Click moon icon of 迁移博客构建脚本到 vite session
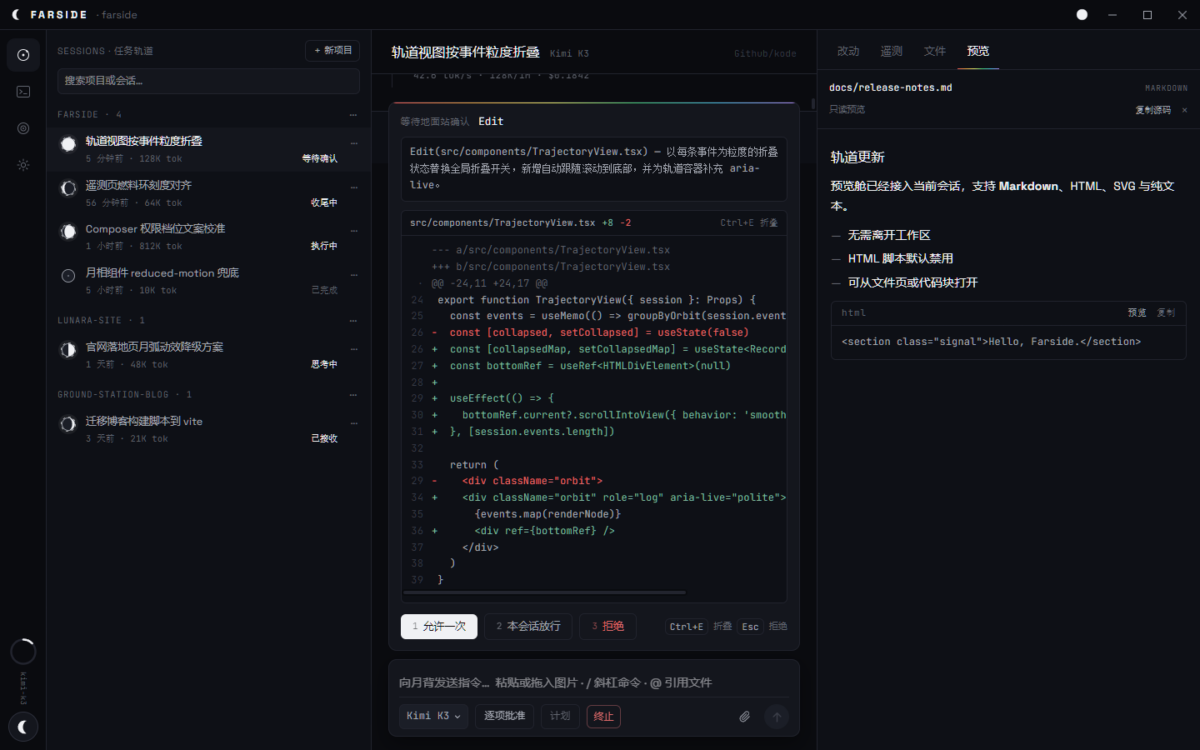The image size is (1200, 750). pos(68,424)
